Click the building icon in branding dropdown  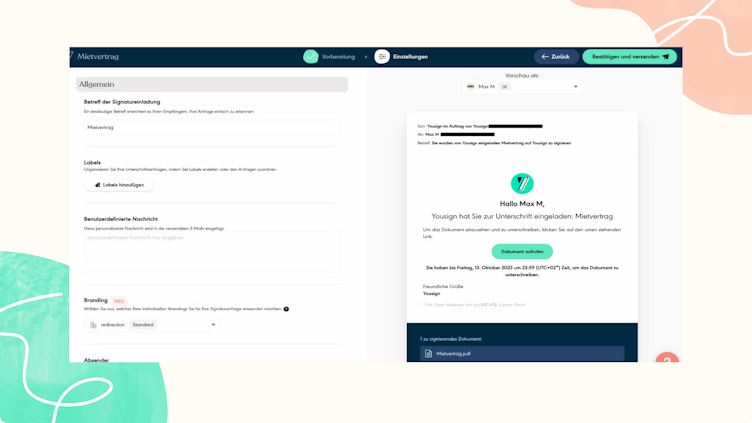tap(94, 325)
